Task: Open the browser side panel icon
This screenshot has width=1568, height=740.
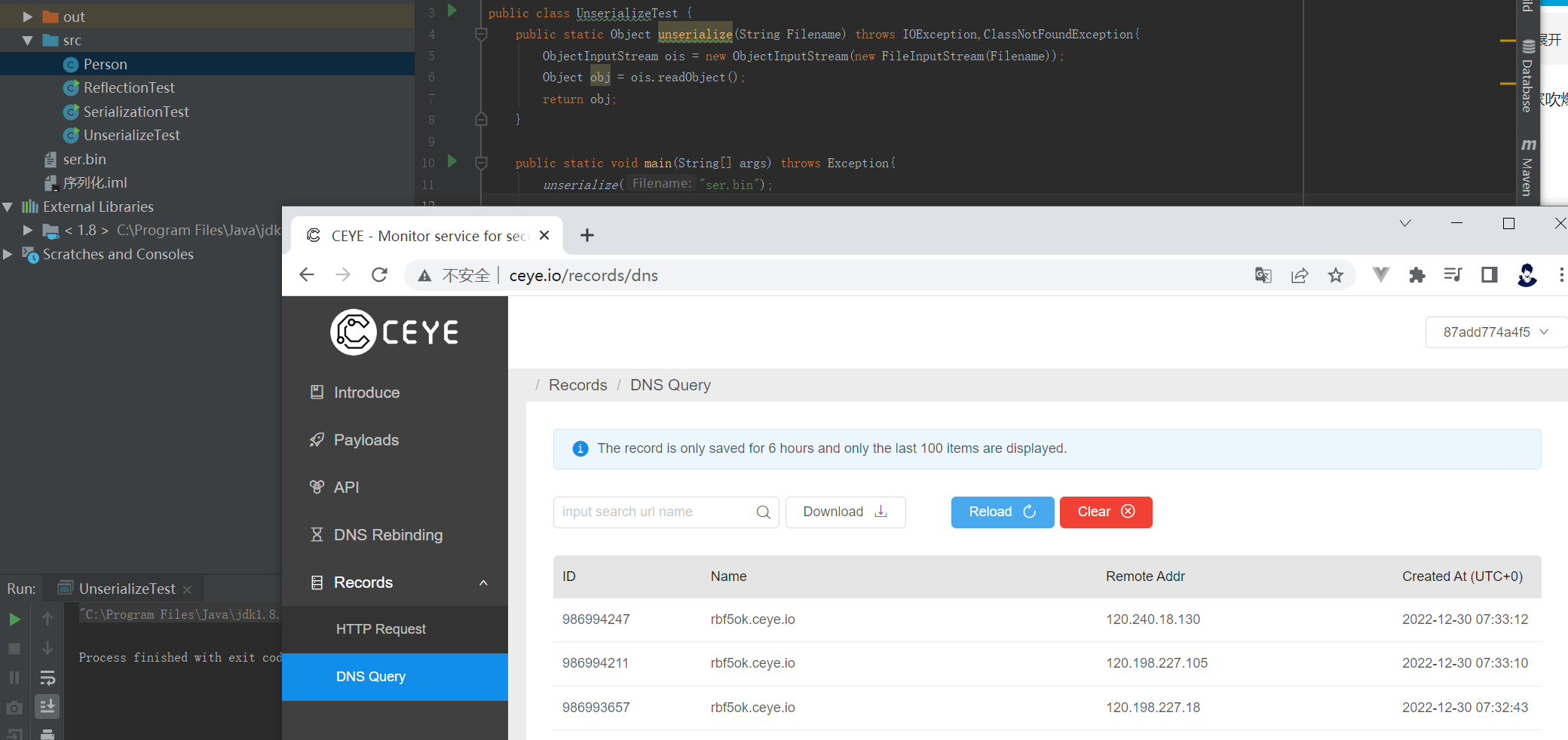Action: [1489, 275]
